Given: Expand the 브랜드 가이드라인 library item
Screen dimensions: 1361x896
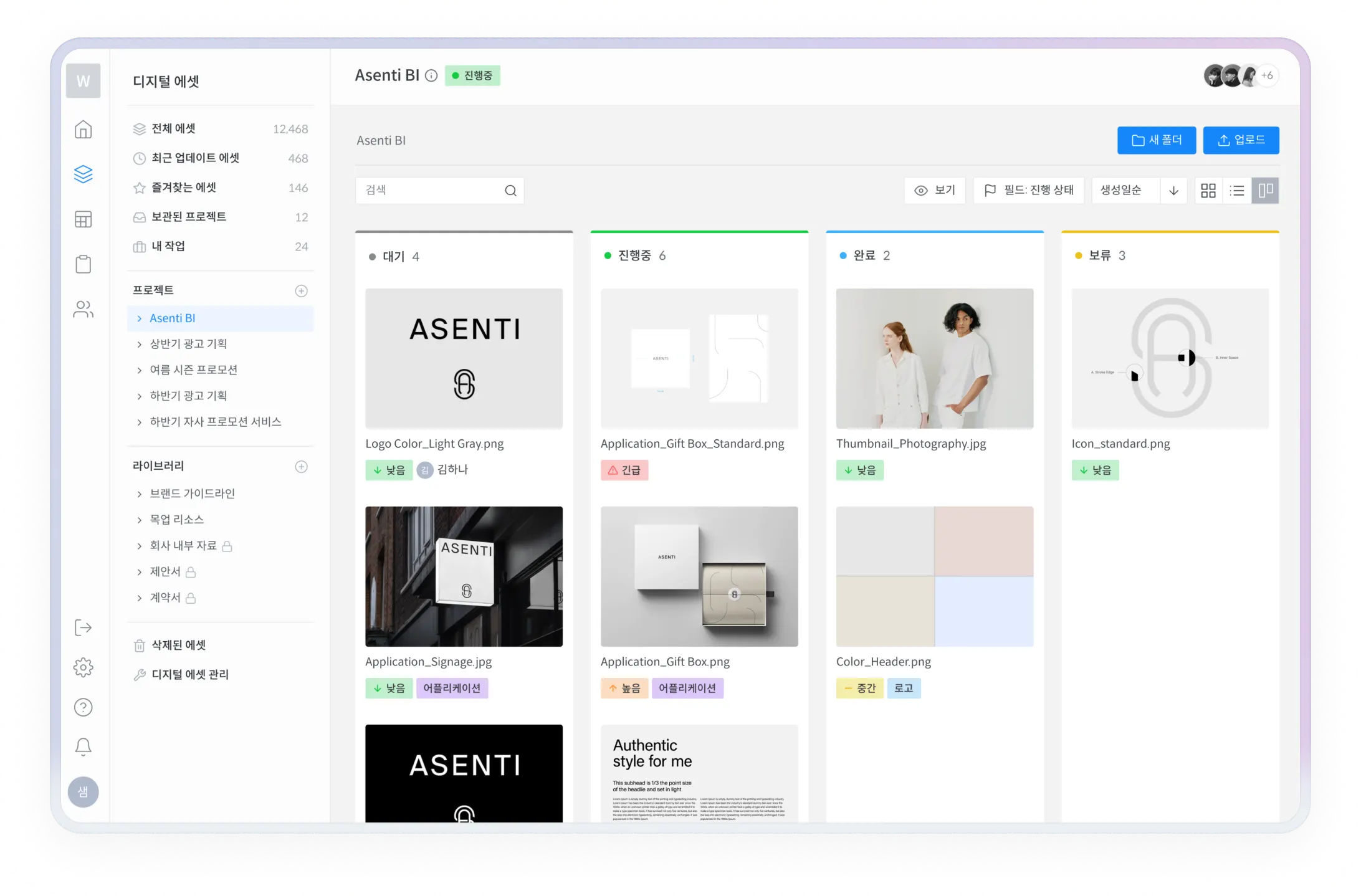Looking at the screenshot, I should (192, 493).
